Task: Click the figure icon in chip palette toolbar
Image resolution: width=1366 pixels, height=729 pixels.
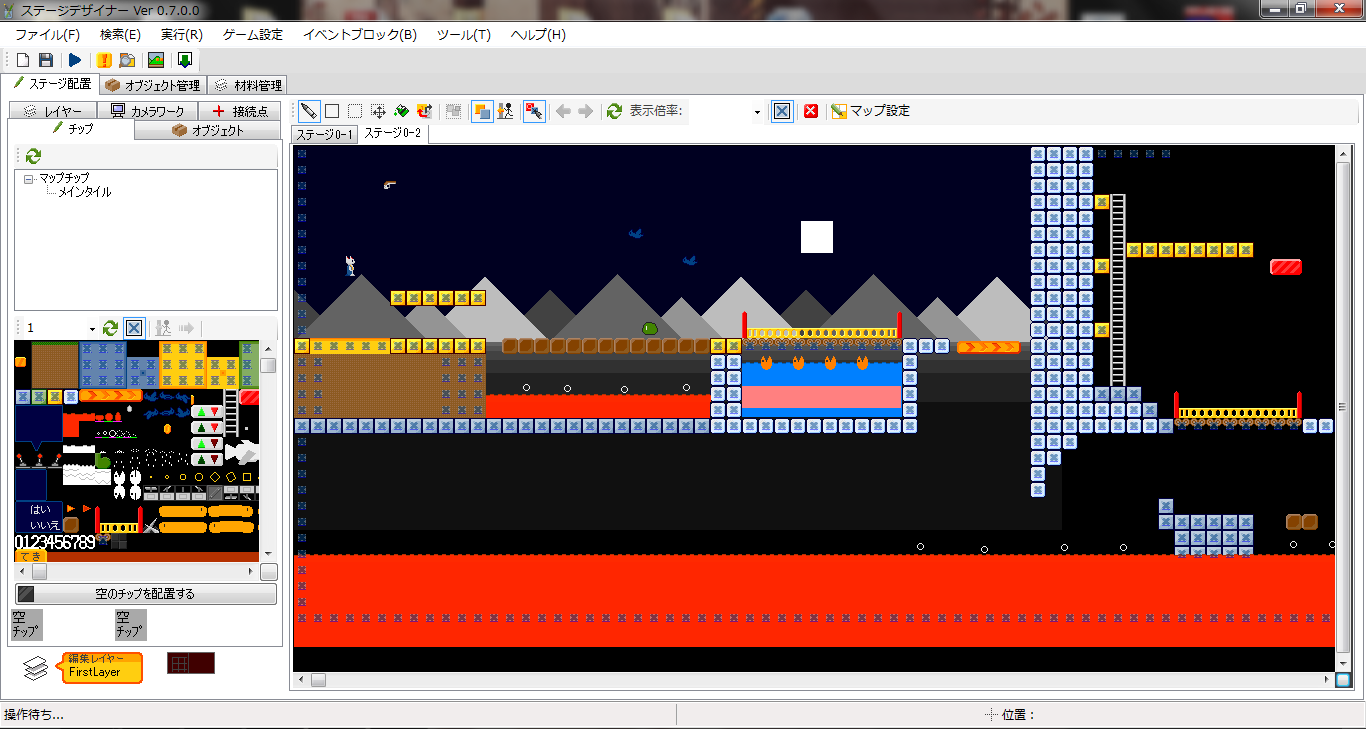Action: click(163, 328)
